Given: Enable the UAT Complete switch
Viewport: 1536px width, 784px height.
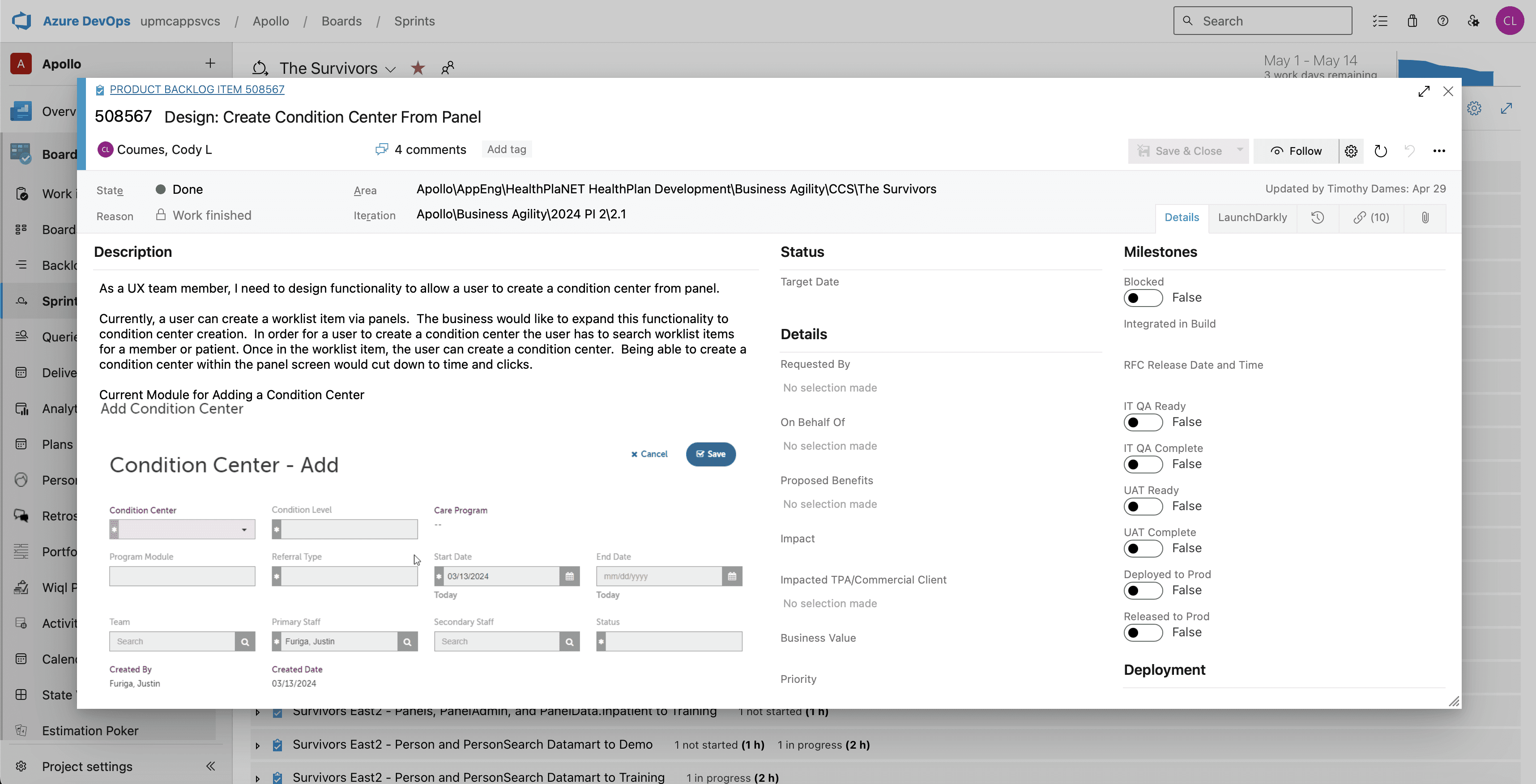Looking at the screenshot, I should point(1143,549).
